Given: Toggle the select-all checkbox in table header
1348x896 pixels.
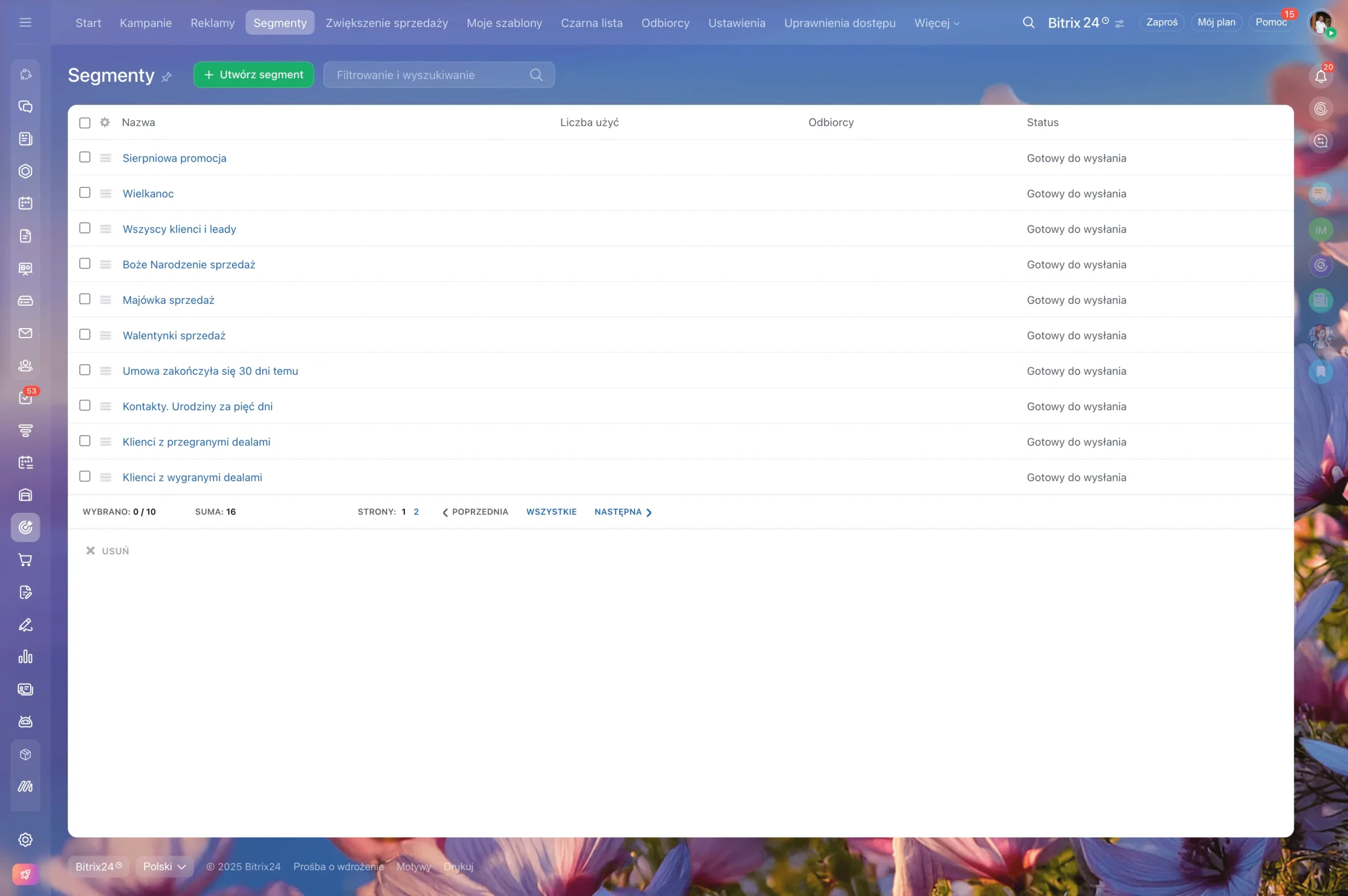Looking at the screenshot, I should click(x=85, y=123).
